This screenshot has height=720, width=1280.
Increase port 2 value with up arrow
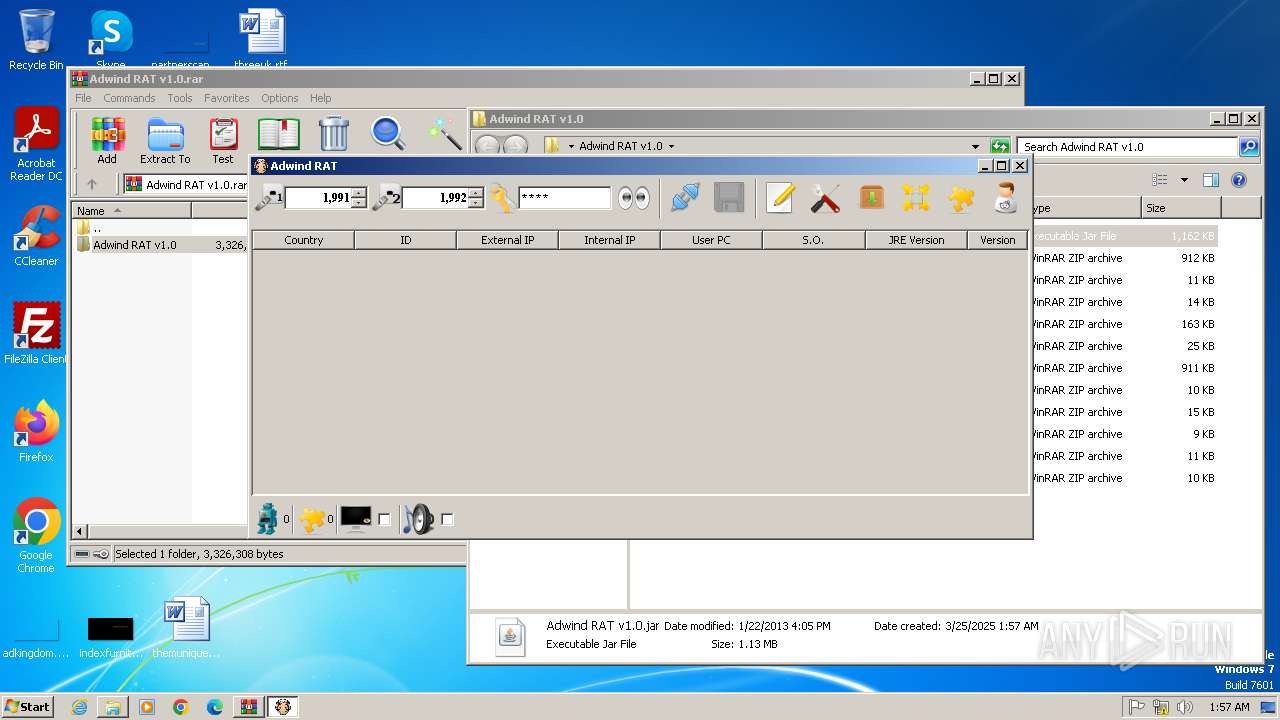pos(476,192)
